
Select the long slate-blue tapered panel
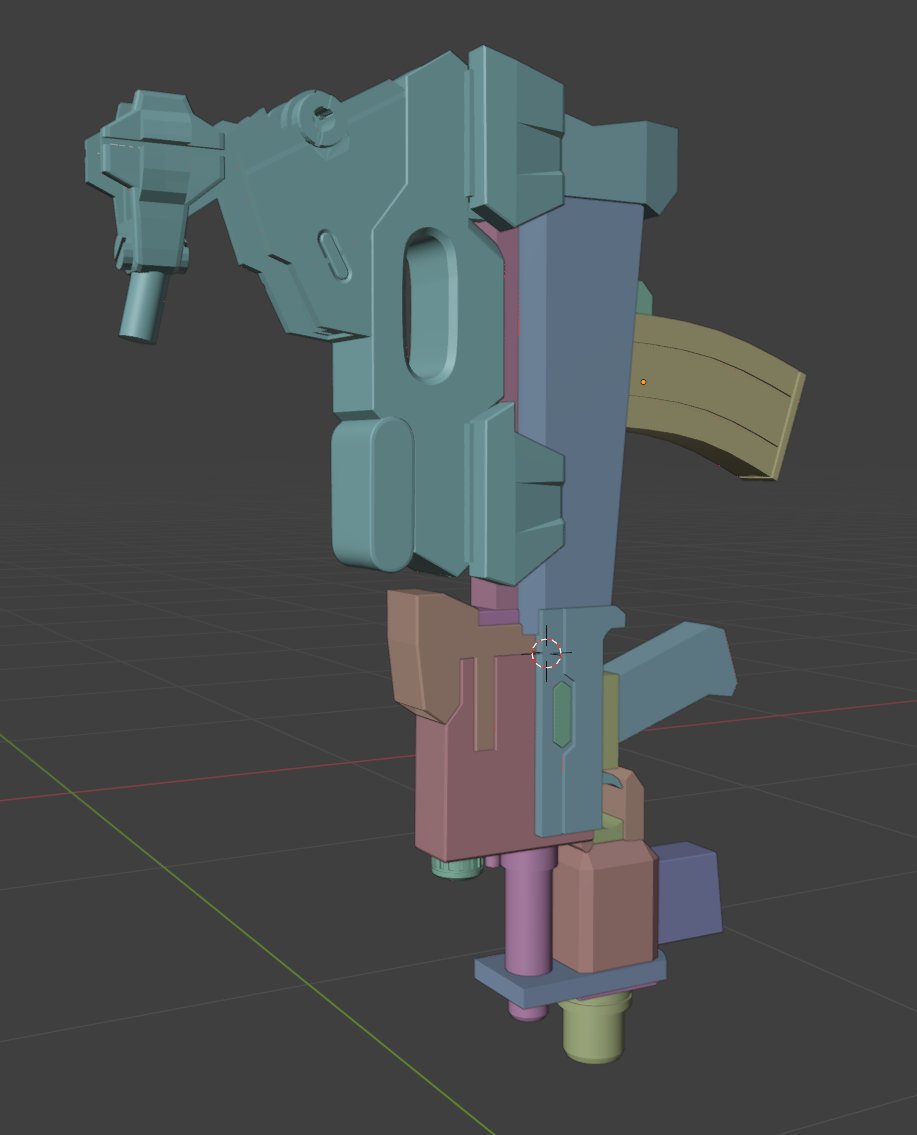(586, 405)
